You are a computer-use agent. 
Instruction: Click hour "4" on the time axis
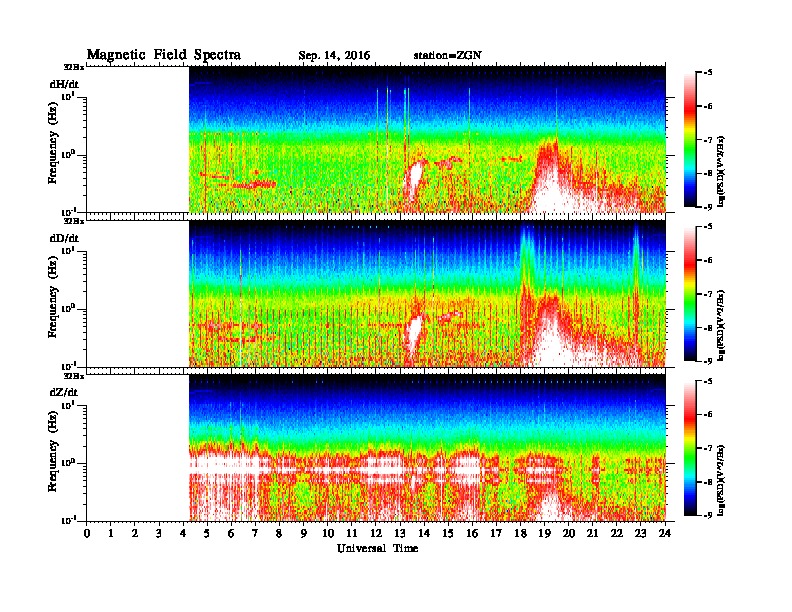(x=183, y=534)
